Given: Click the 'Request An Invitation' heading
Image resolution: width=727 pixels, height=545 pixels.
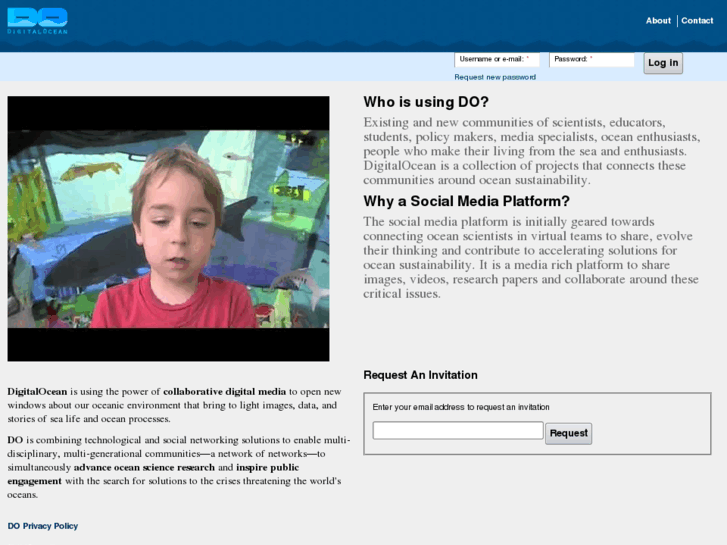Looking at the screenshot, I should click(420, 375).
